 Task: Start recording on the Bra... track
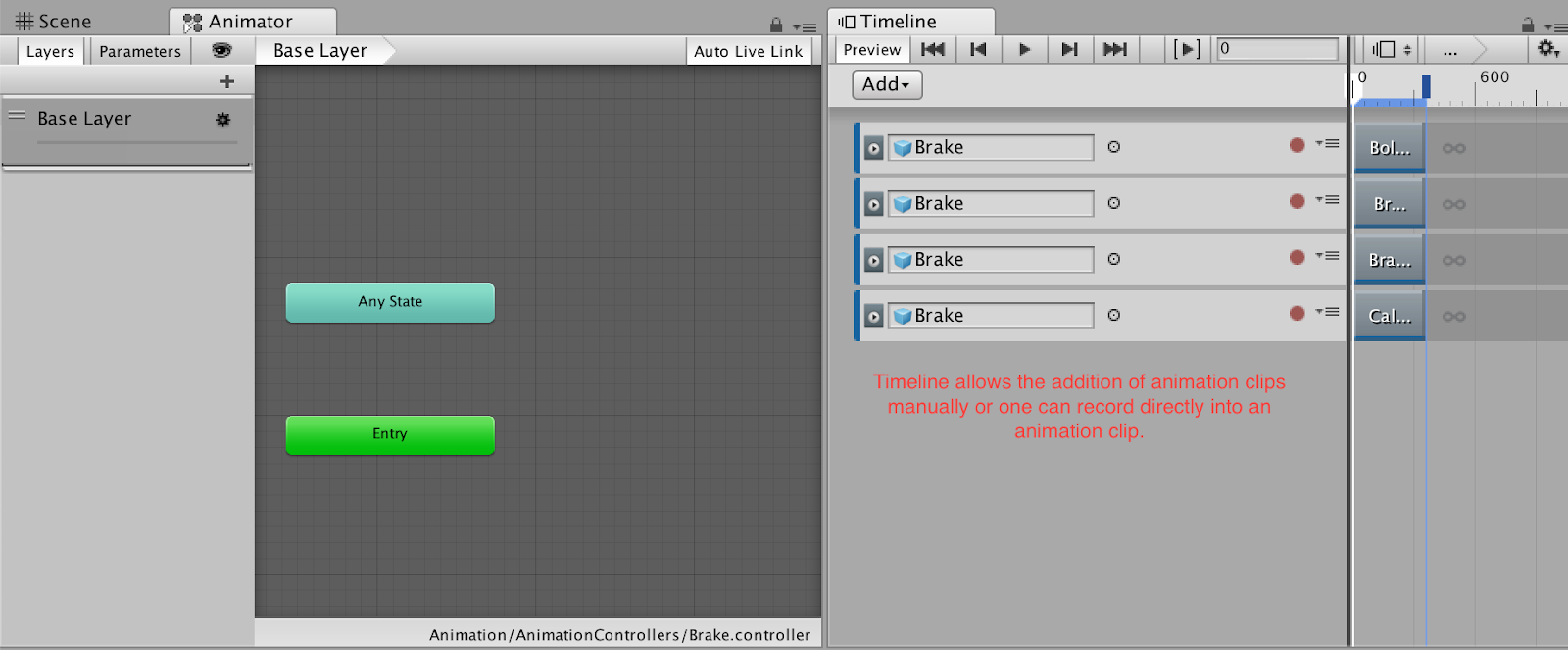[x=1298, y=257]
